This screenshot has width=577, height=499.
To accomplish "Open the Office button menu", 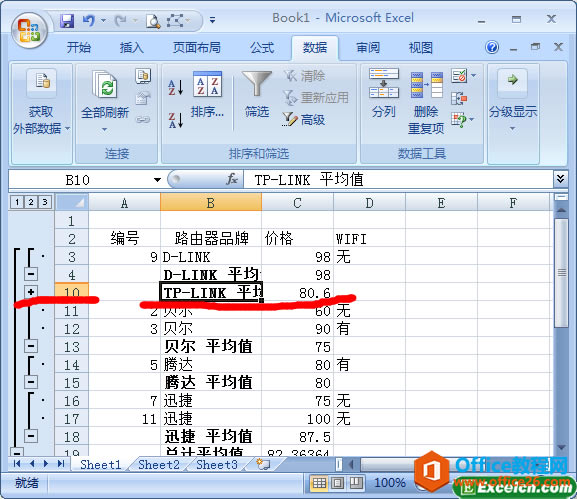I will point(29,31).
